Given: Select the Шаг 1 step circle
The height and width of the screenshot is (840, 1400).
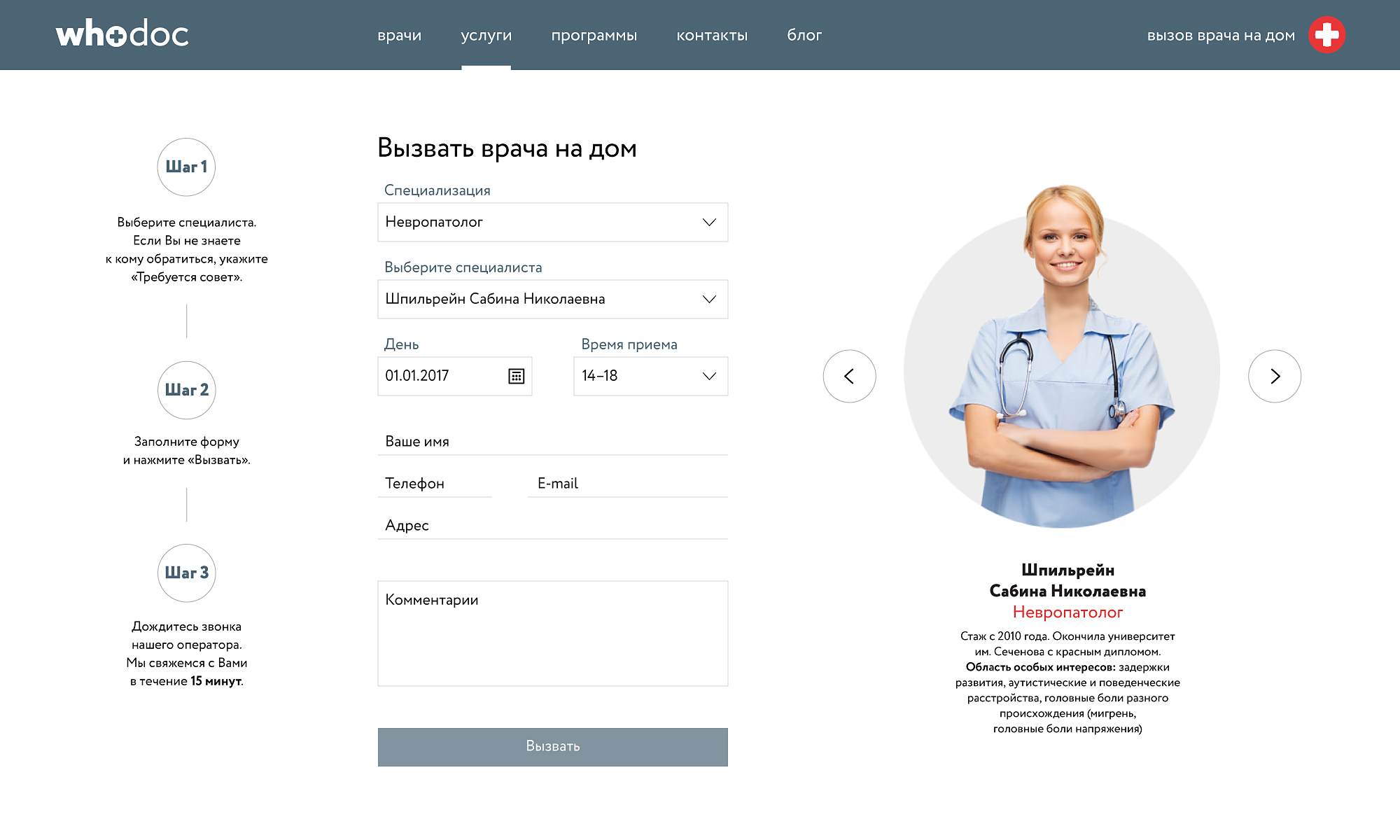Looking at the screenshot, I should [186, 167].
